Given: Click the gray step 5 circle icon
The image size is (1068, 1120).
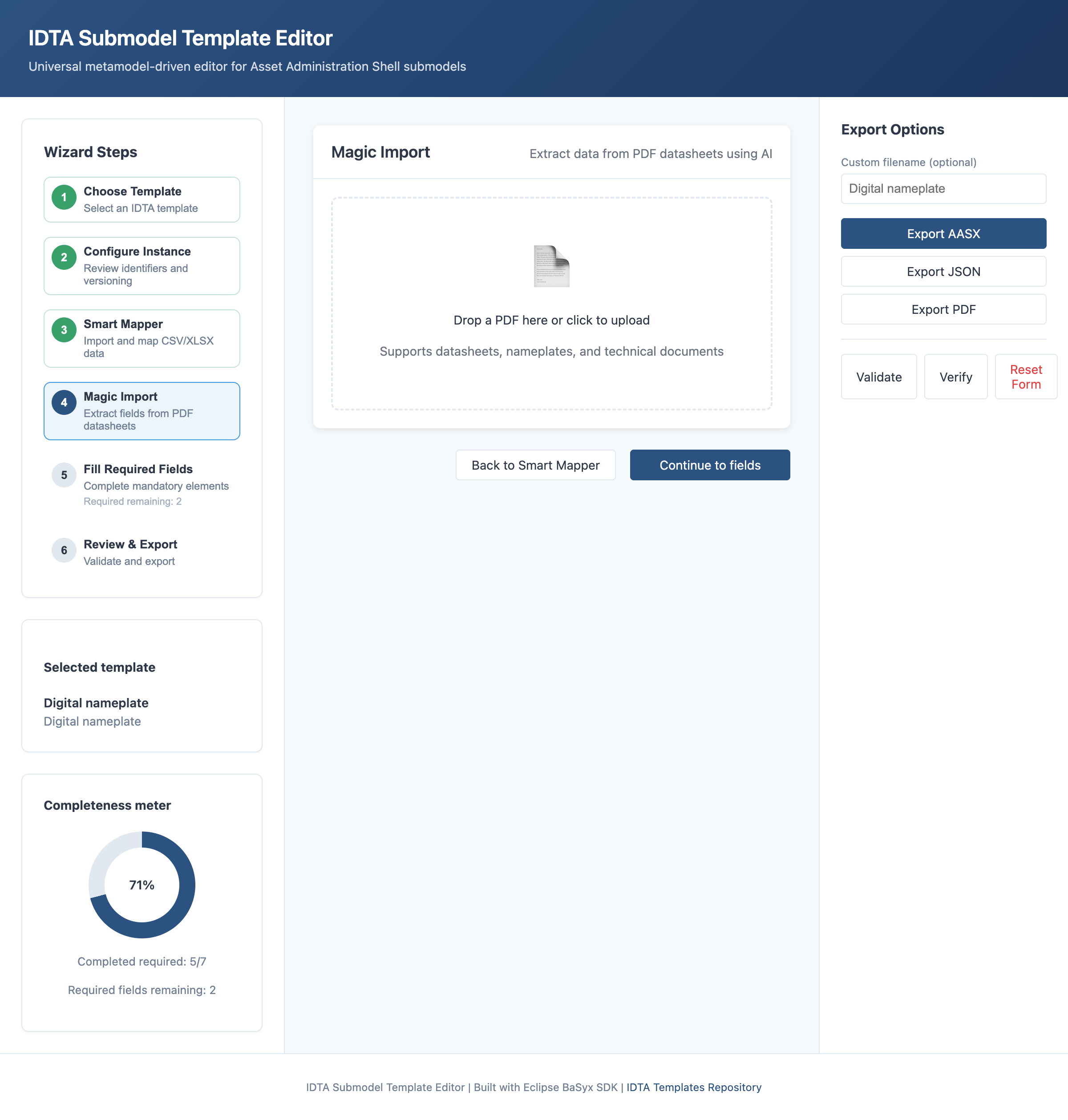Looking at the screenshot, I should point(64,475).
